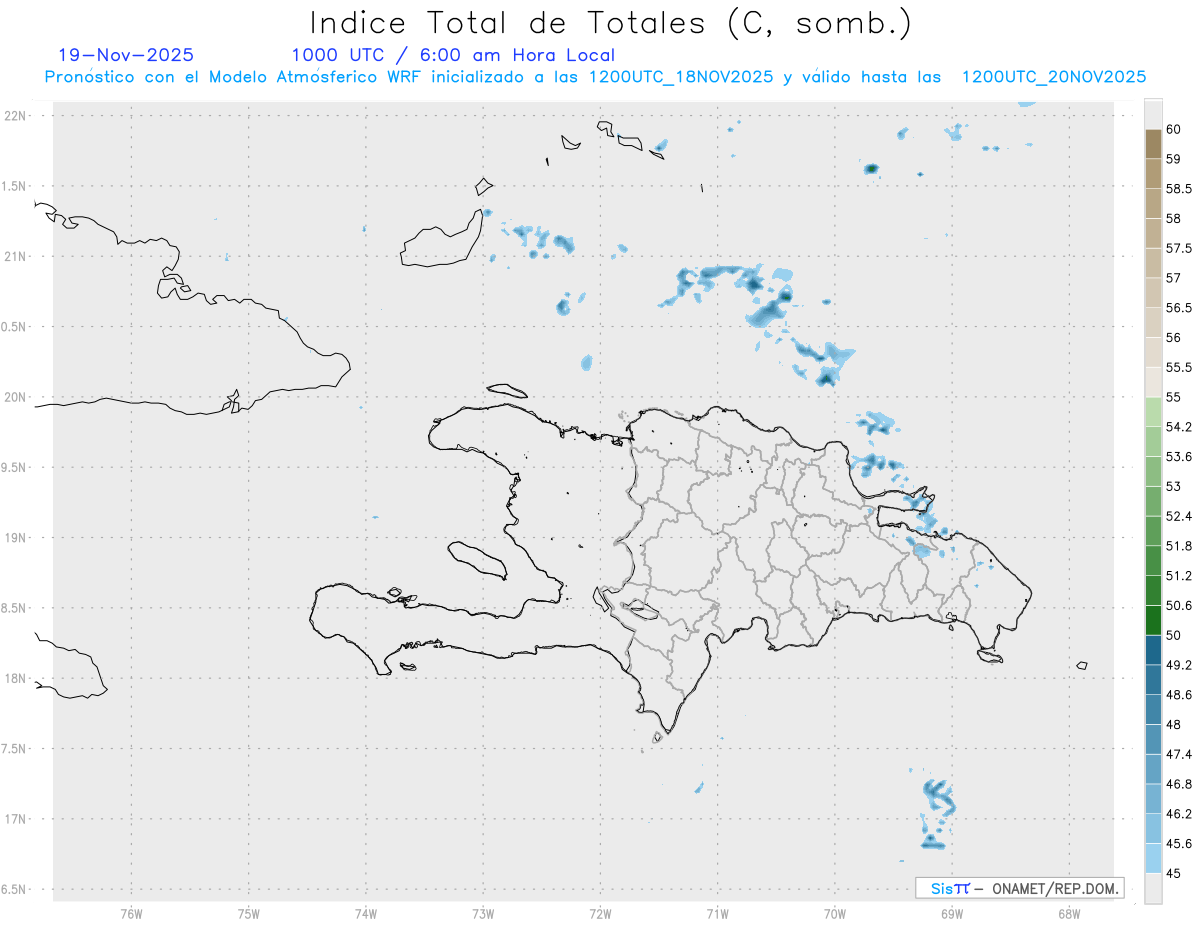Click the colorbar value label 46.2
This screenshot has width=1200, height=927.
point(1179,814)
